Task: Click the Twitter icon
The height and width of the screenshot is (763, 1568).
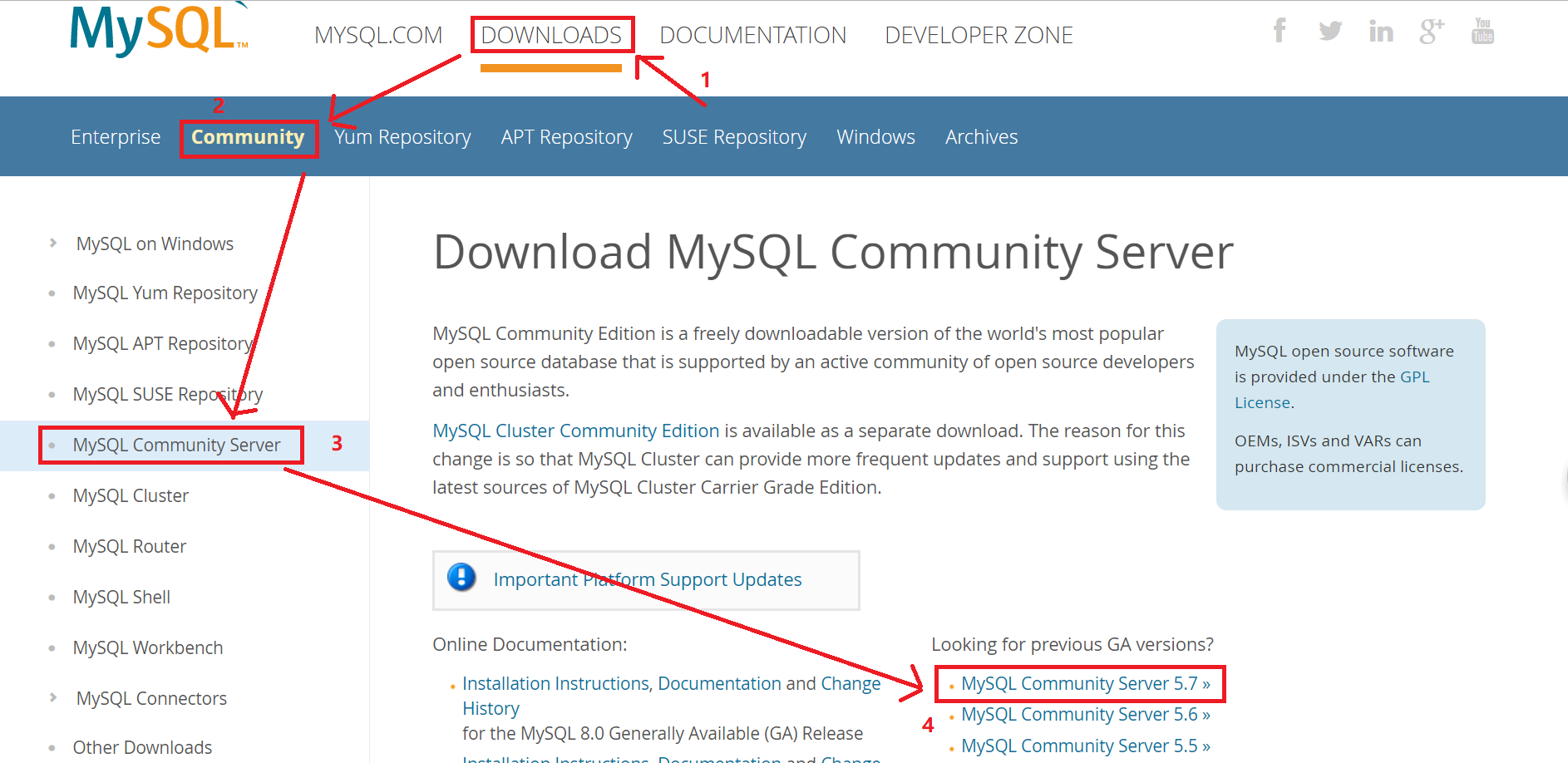Action: click(x=1329, y=31)
